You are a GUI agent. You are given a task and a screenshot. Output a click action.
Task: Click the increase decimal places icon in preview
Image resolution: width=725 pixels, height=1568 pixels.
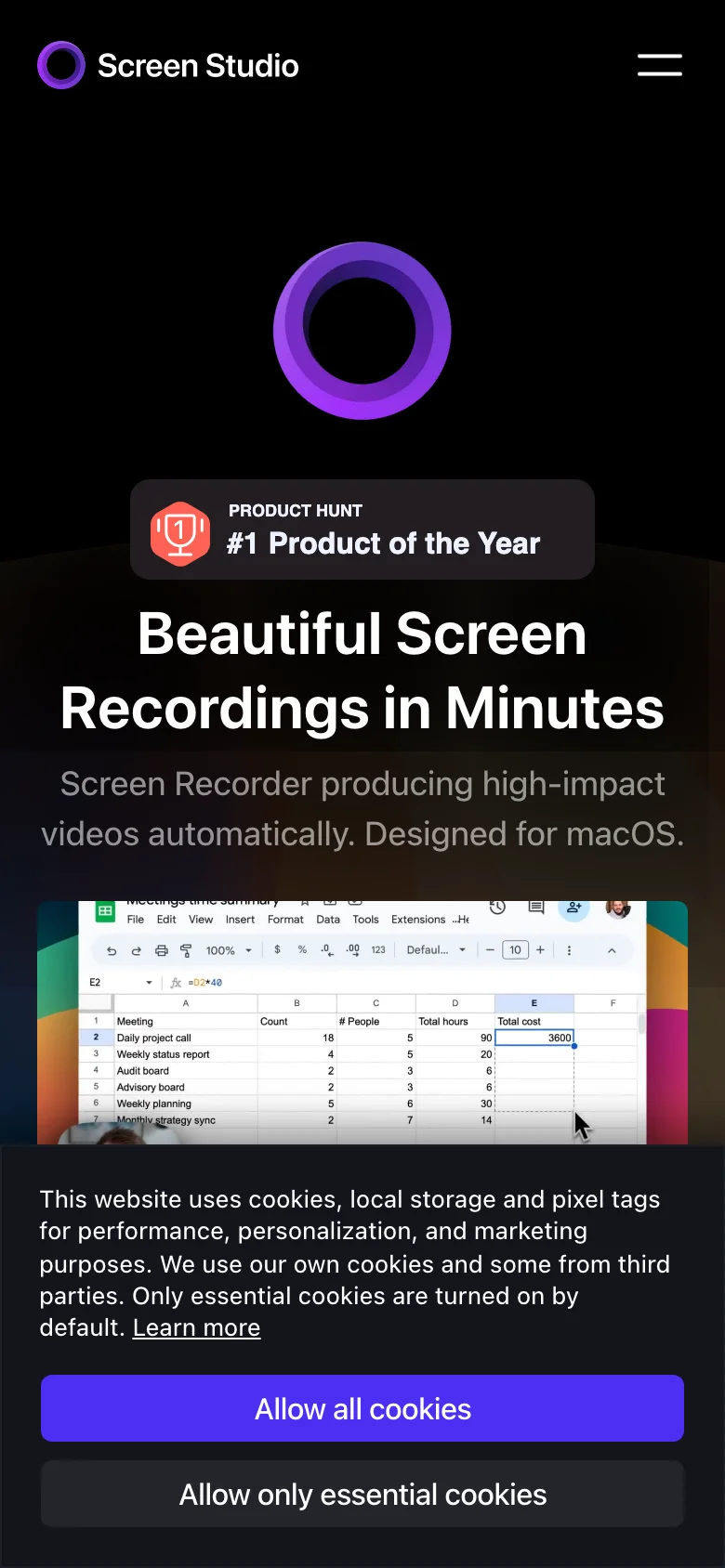pos(353,949)
